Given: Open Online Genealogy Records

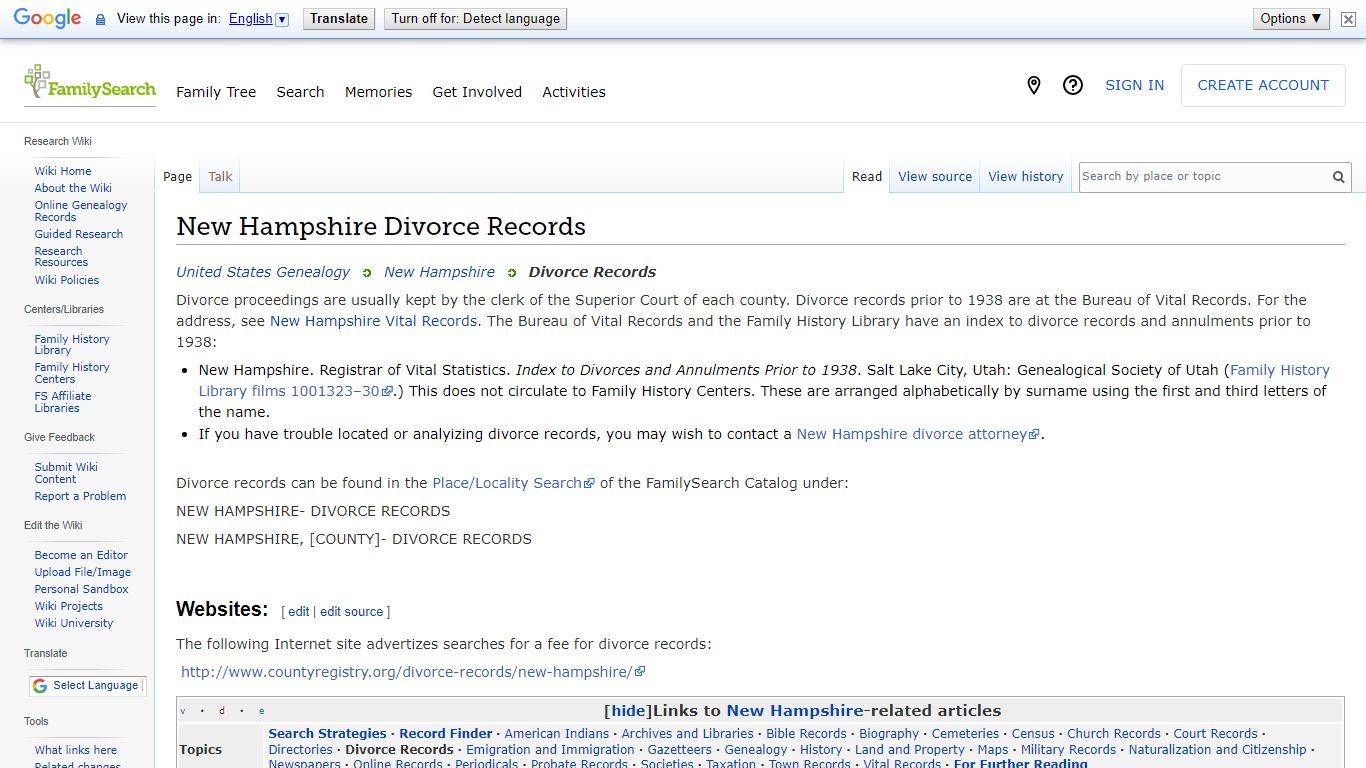Looking at the screenshot, I should point(81,211).
